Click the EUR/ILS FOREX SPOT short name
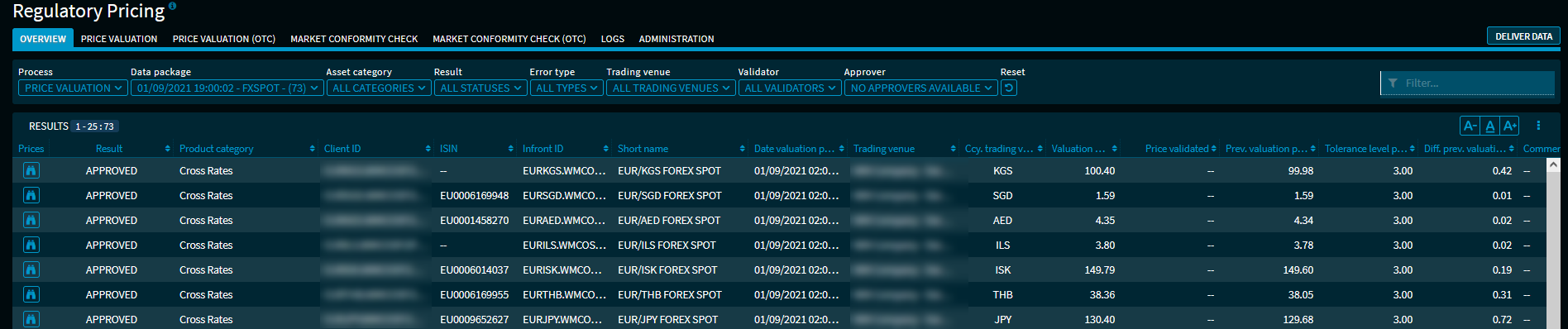Viewport: 1568px width, 329px height. (x=667, y=246)
